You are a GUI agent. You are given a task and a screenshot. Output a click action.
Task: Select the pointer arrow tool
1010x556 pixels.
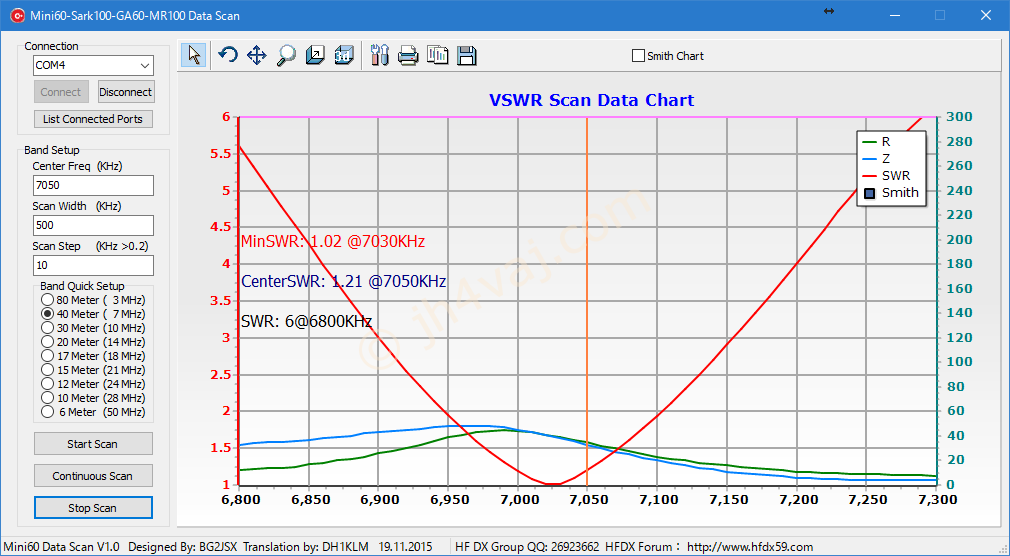pos(193,55)
